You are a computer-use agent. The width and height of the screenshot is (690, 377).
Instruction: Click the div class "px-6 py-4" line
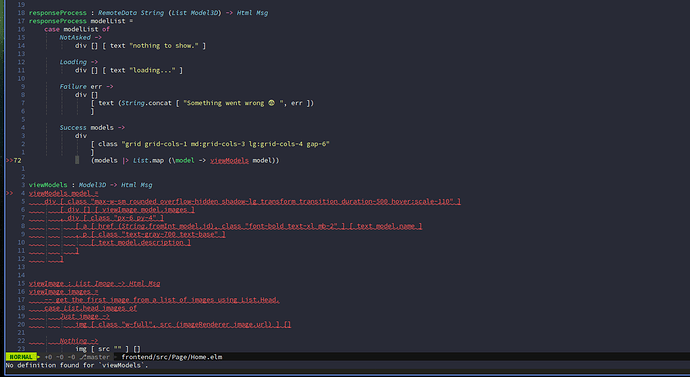coord(112,218)
